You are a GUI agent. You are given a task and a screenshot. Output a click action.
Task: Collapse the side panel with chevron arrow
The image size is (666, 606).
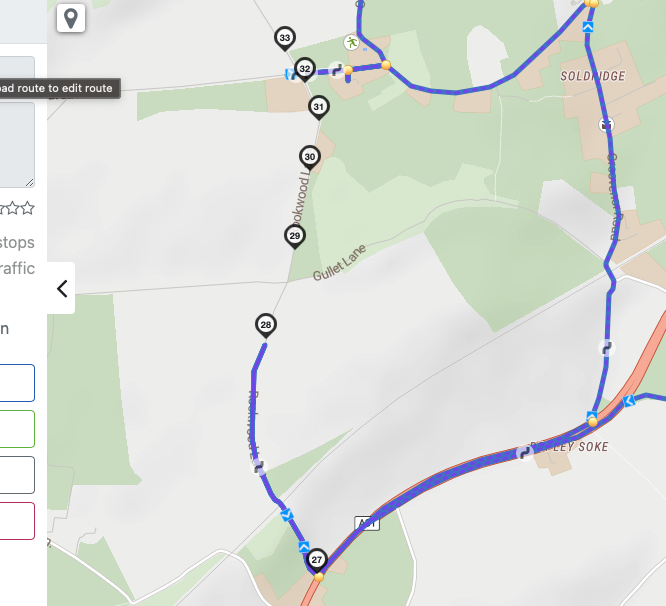62,288
